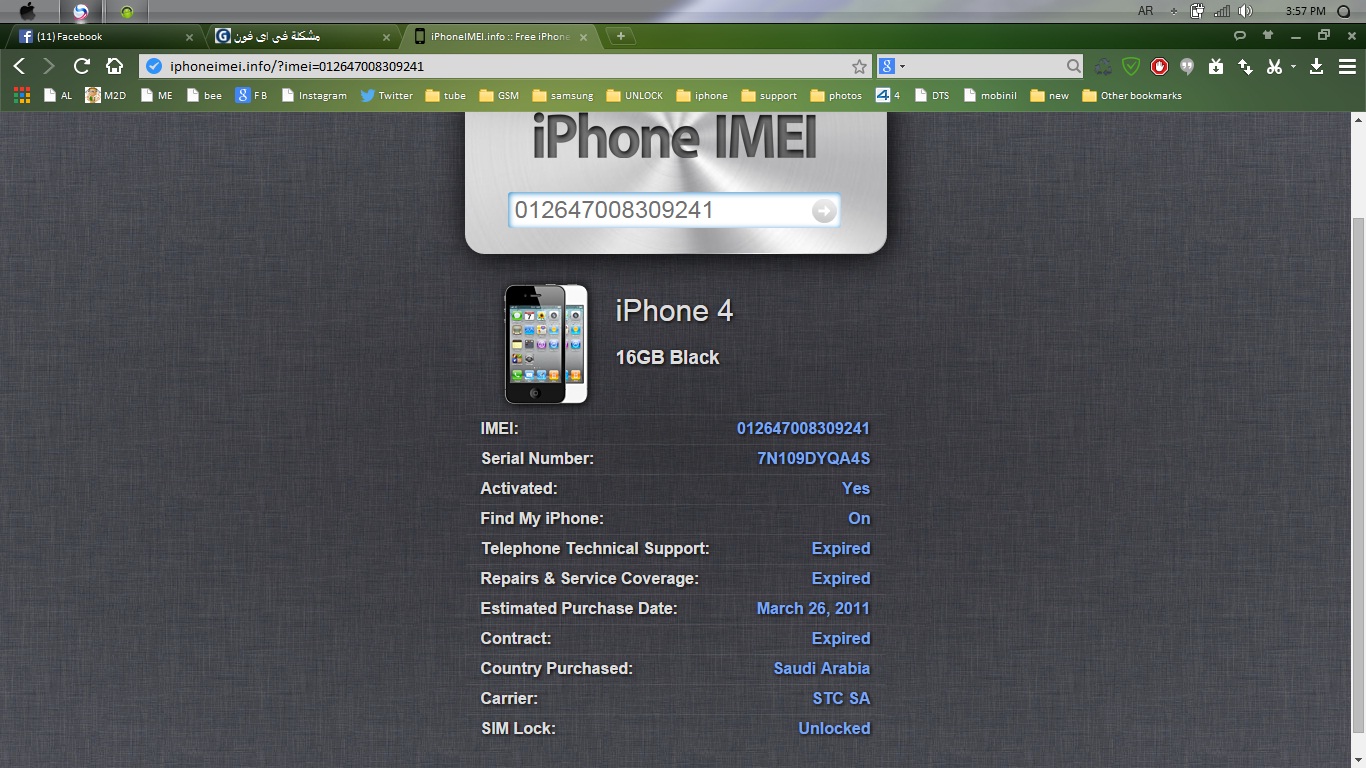Click the scissors capture tool icon
1366x768 pixels.
pyautogui.click(x=1274, y=66)
